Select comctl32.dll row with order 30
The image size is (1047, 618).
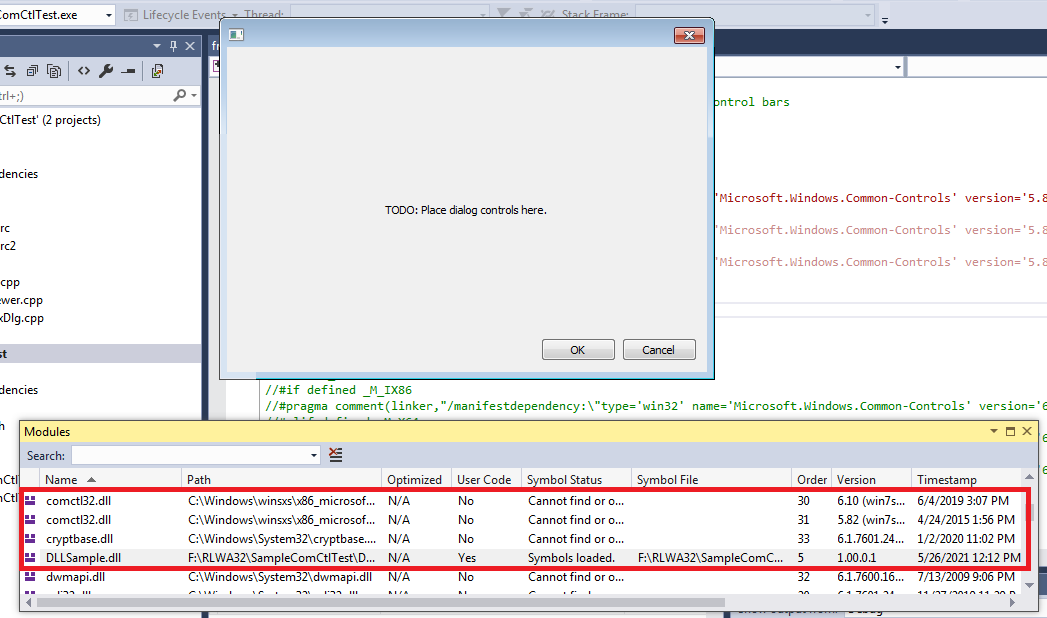tap(521, 501)
